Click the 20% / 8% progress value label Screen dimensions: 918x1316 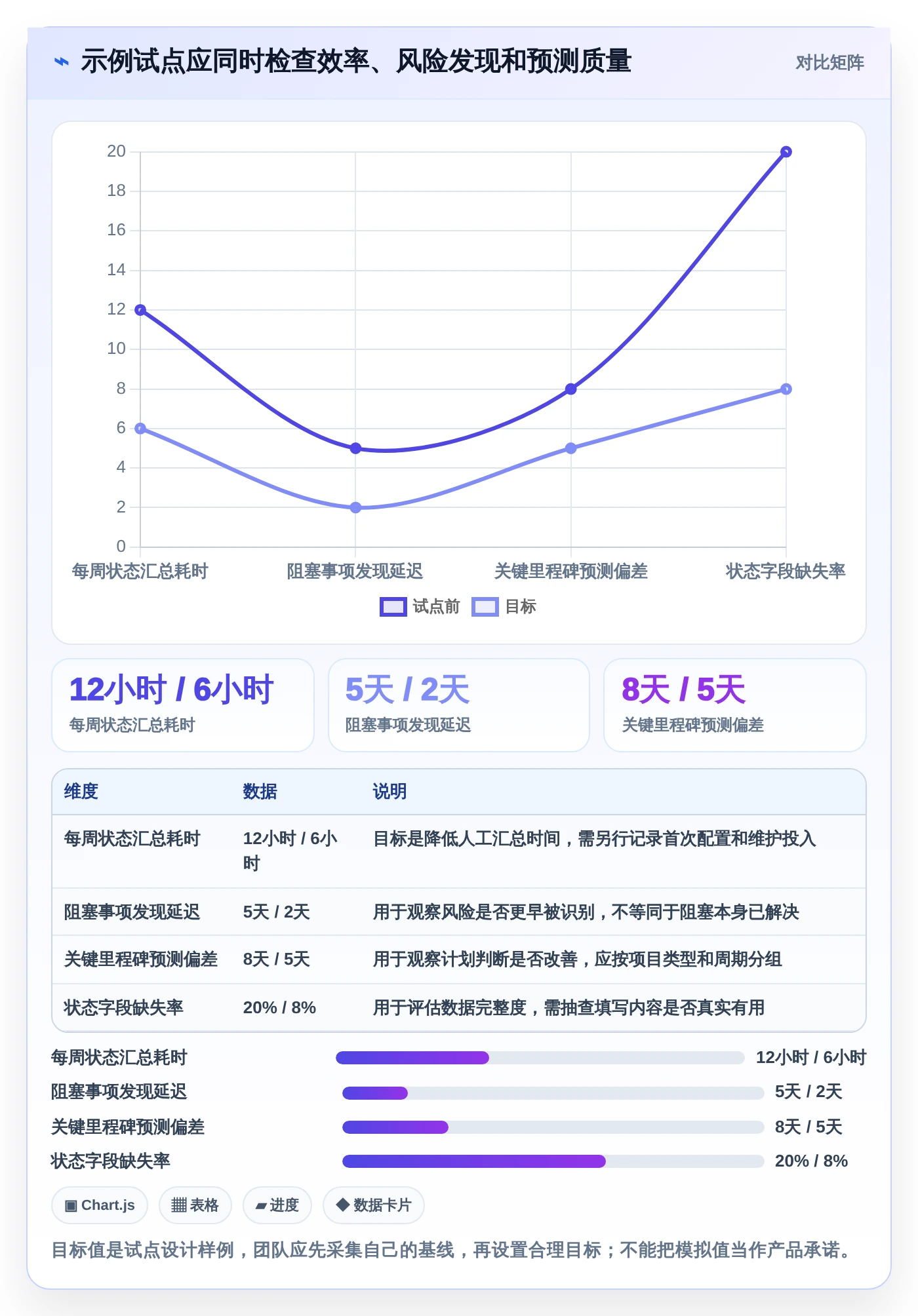(811, 1161)
